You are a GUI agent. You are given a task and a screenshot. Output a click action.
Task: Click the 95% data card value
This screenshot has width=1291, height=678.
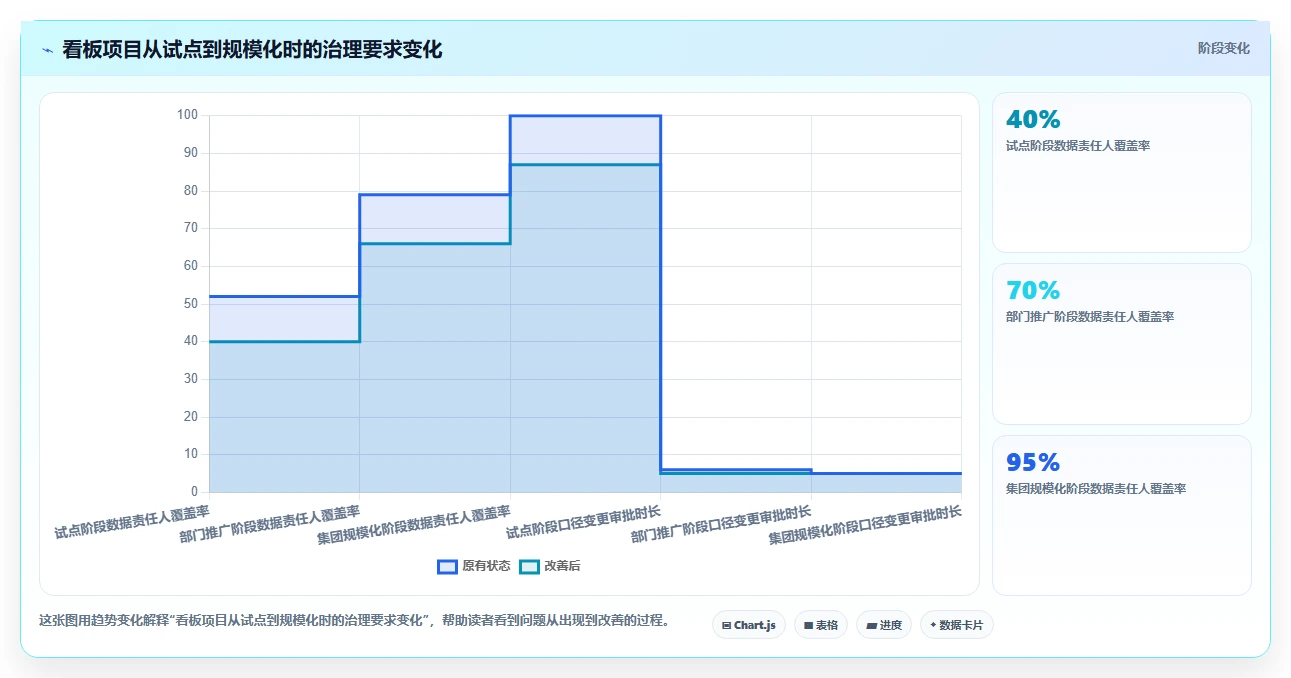(x=1033, y=462)
